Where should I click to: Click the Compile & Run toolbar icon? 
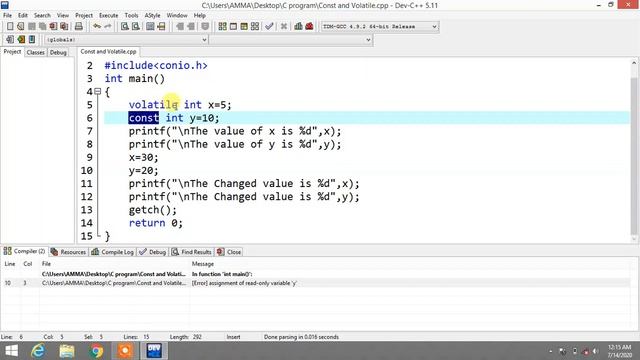pos(244,27)
